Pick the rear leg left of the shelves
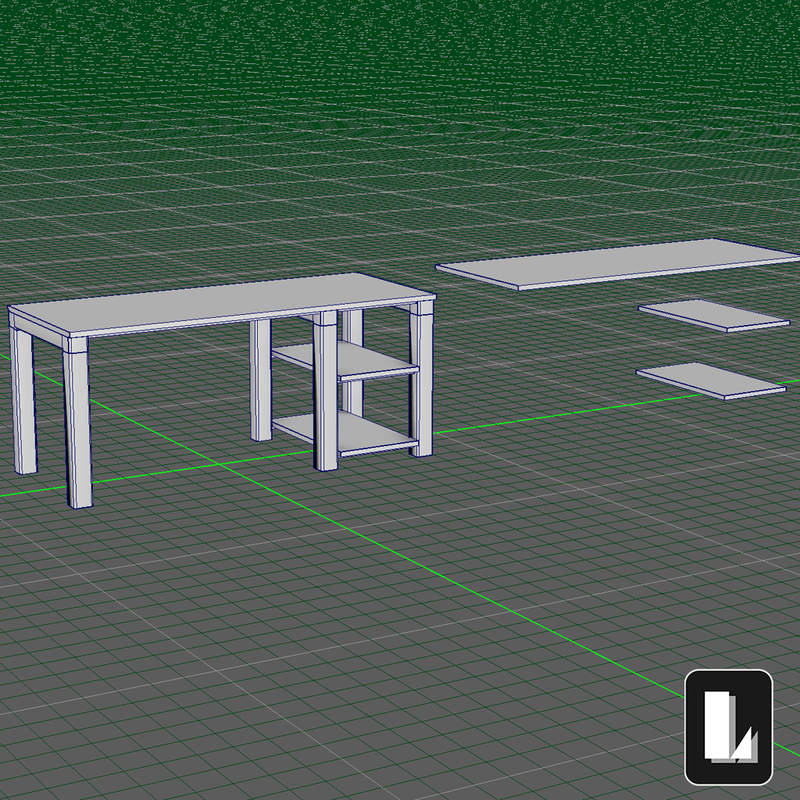The image size is (800, 800). tap(260, 380)
